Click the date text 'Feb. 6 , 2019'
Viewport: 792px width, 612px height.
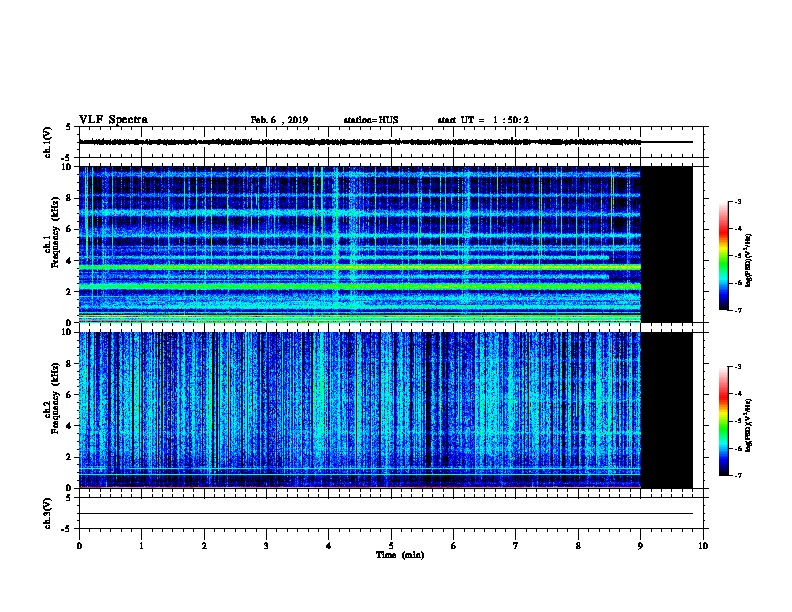279,120
